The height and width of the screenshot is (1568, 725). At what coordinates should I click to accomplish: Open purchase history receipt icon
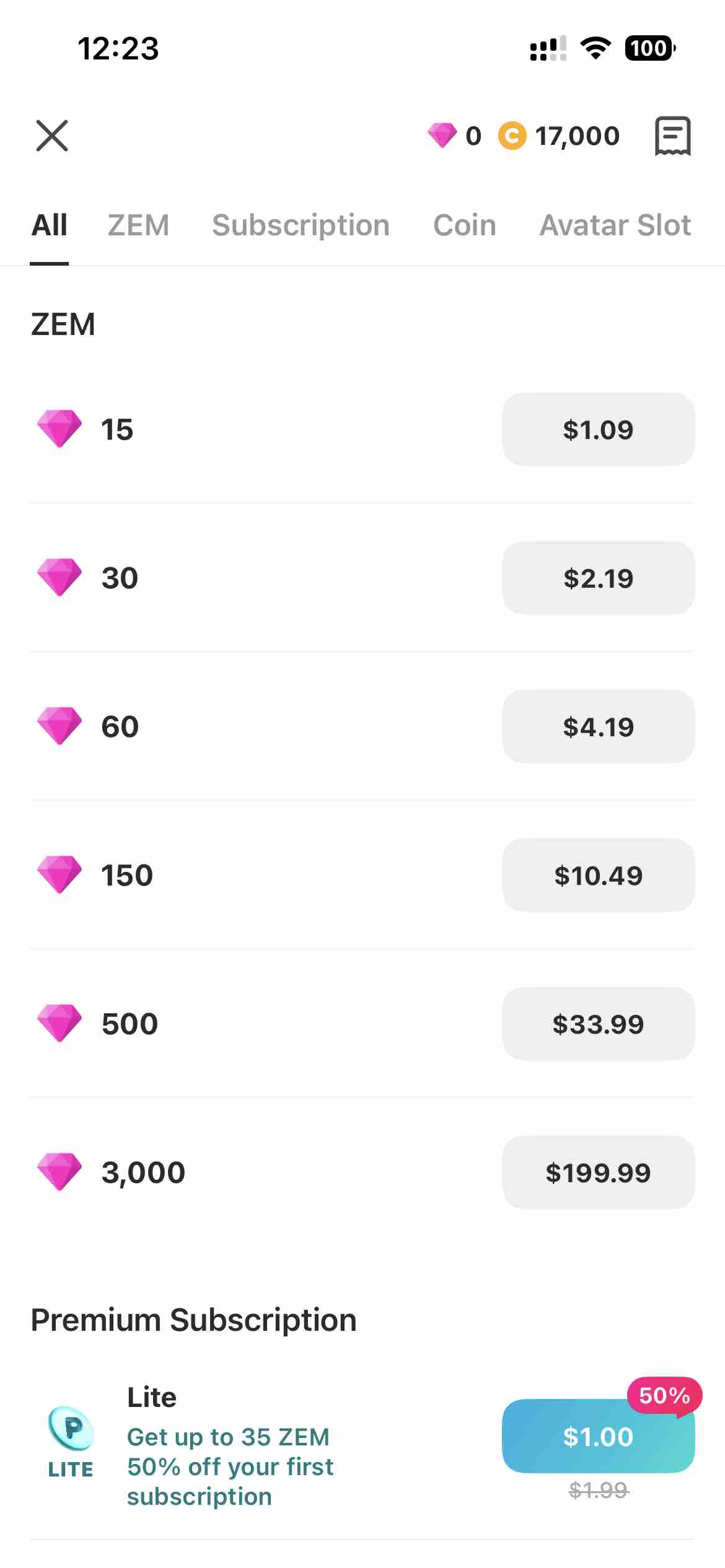(x=672, y=136)
